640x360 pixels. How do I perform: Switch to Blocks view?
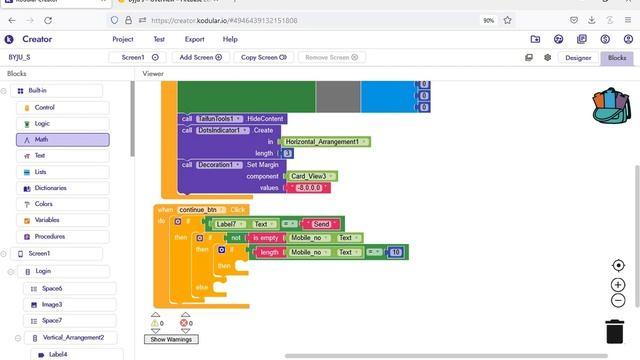(617, 58)
